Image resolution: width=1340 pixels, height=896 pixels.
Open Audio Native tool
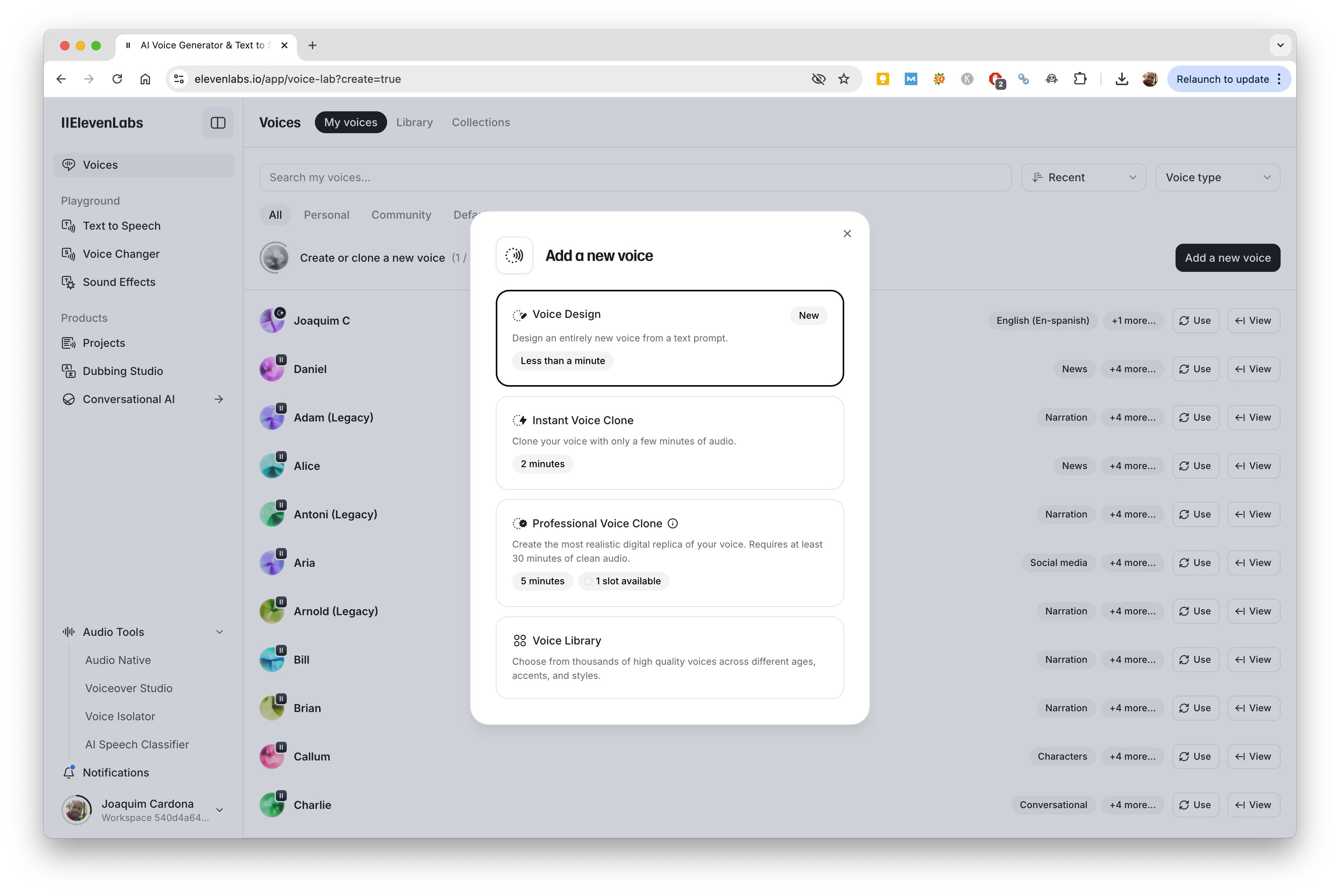point(118,660)
